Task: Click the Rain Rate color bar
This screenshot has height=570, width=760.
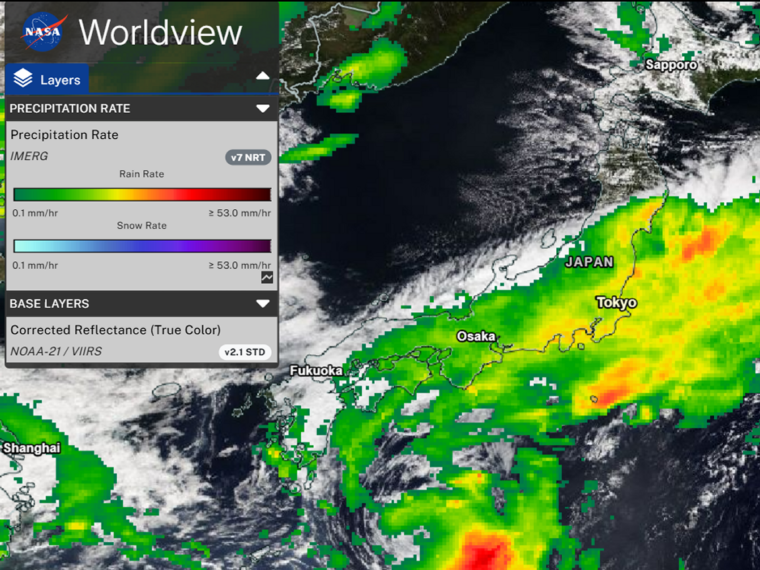Action: [142, 194]
